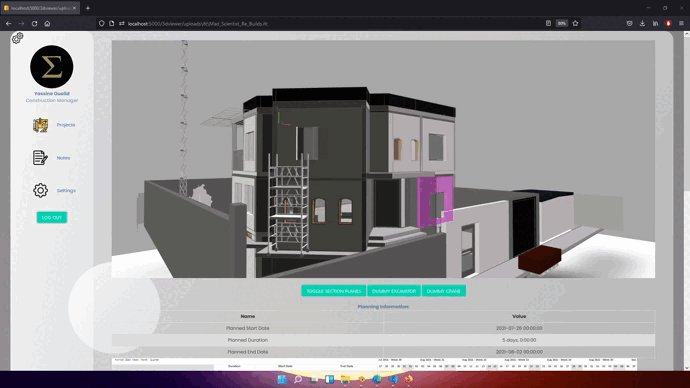
Task: Open the Windows Start menu
Action: [x=282, y=379]
